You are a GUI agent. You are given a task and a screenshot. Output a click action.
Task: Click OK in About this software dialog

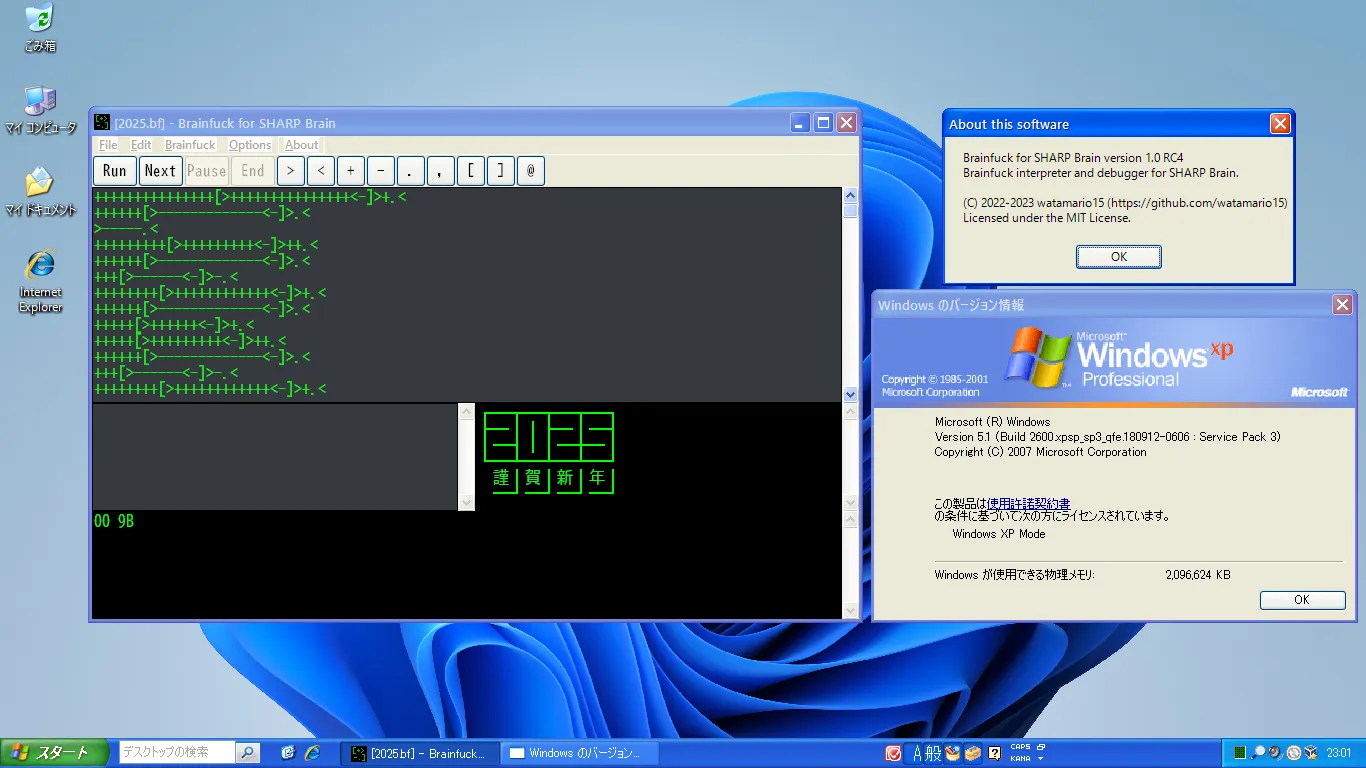pyautogui.click(x=1119, y=257)
